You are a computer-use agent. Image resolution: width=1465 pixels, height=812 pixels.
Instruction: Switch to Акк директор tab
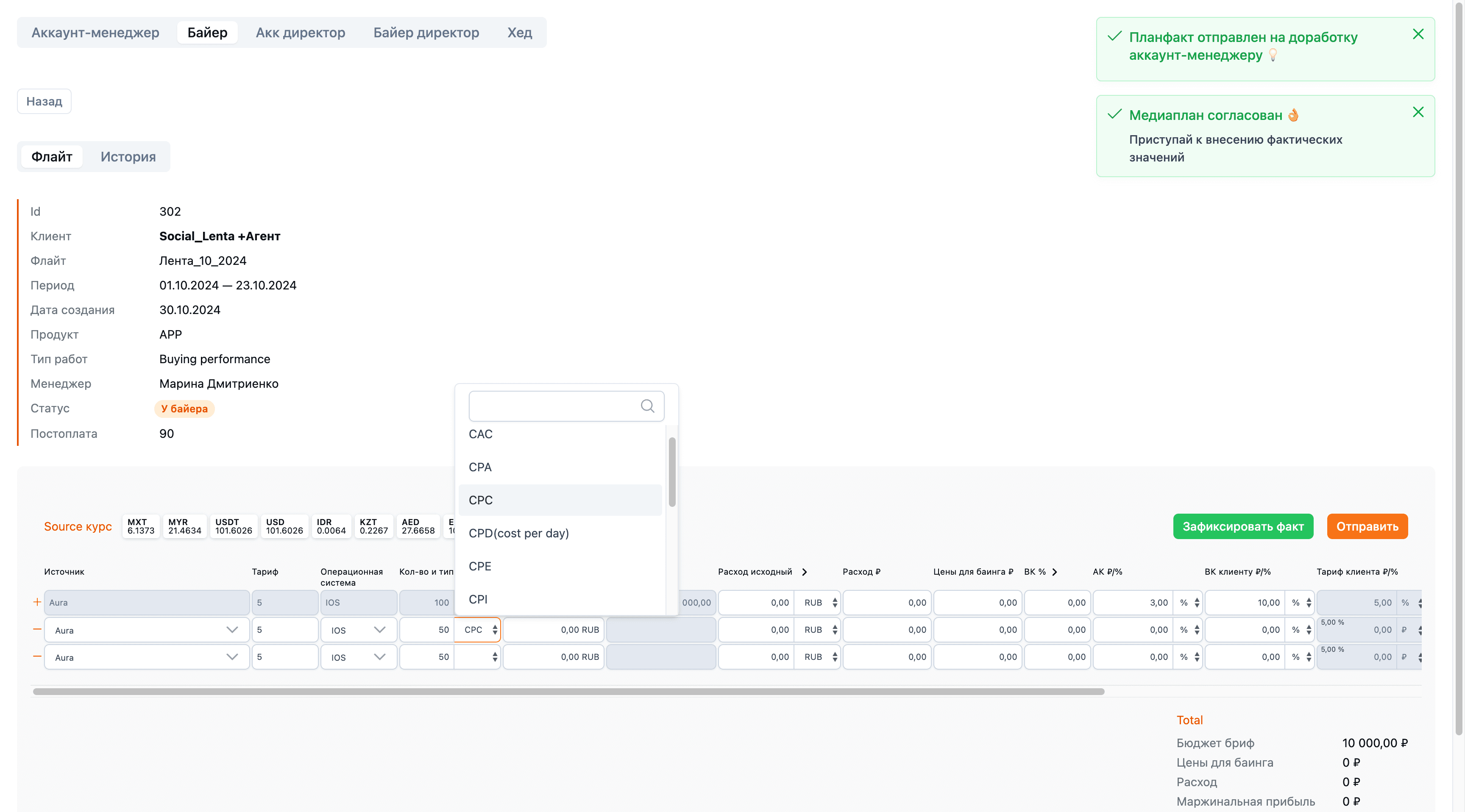(x=300, y=32)
